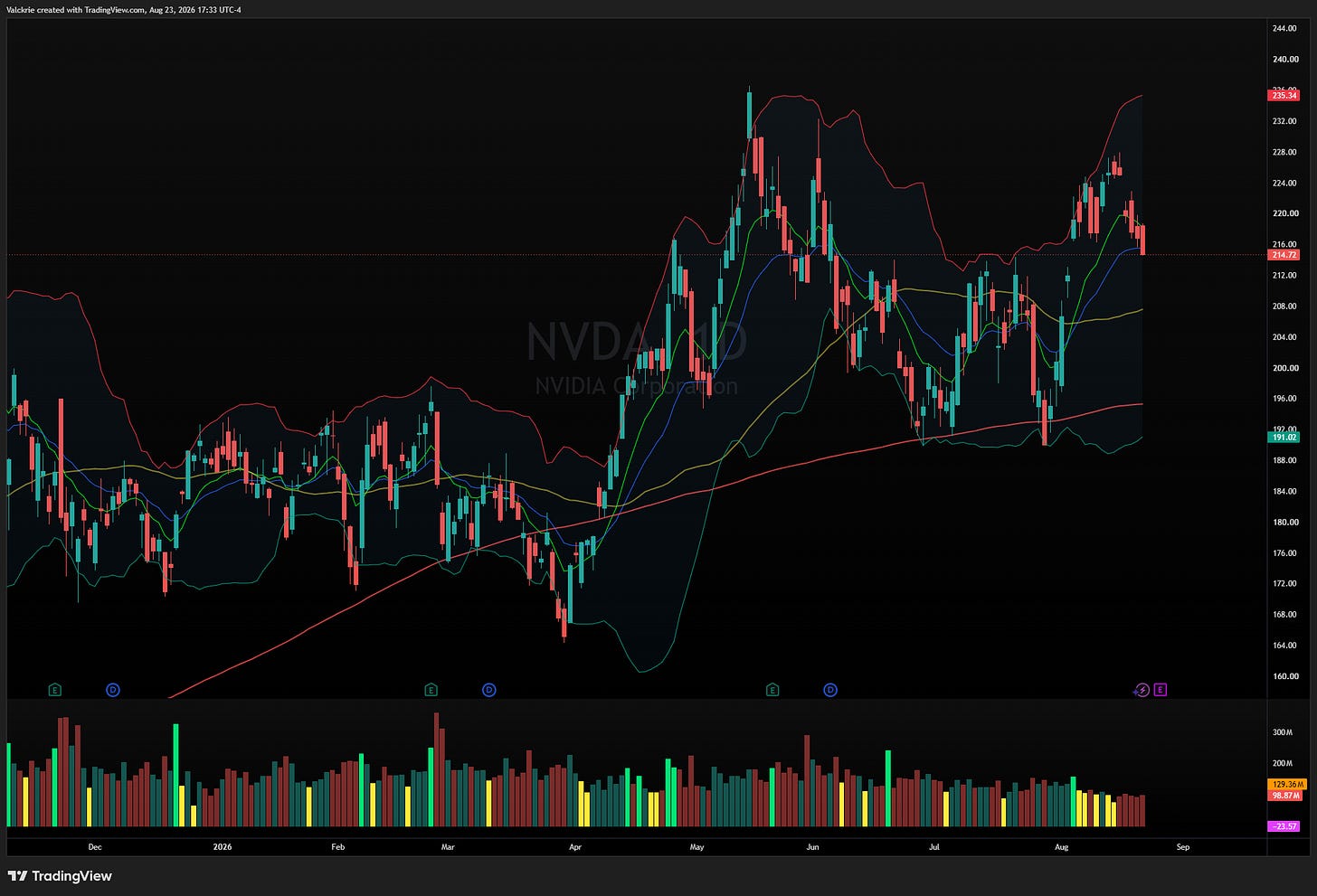Click the '228.00' price axis label
Screen dimensions: 1317x896
[x=1285, y=152]
